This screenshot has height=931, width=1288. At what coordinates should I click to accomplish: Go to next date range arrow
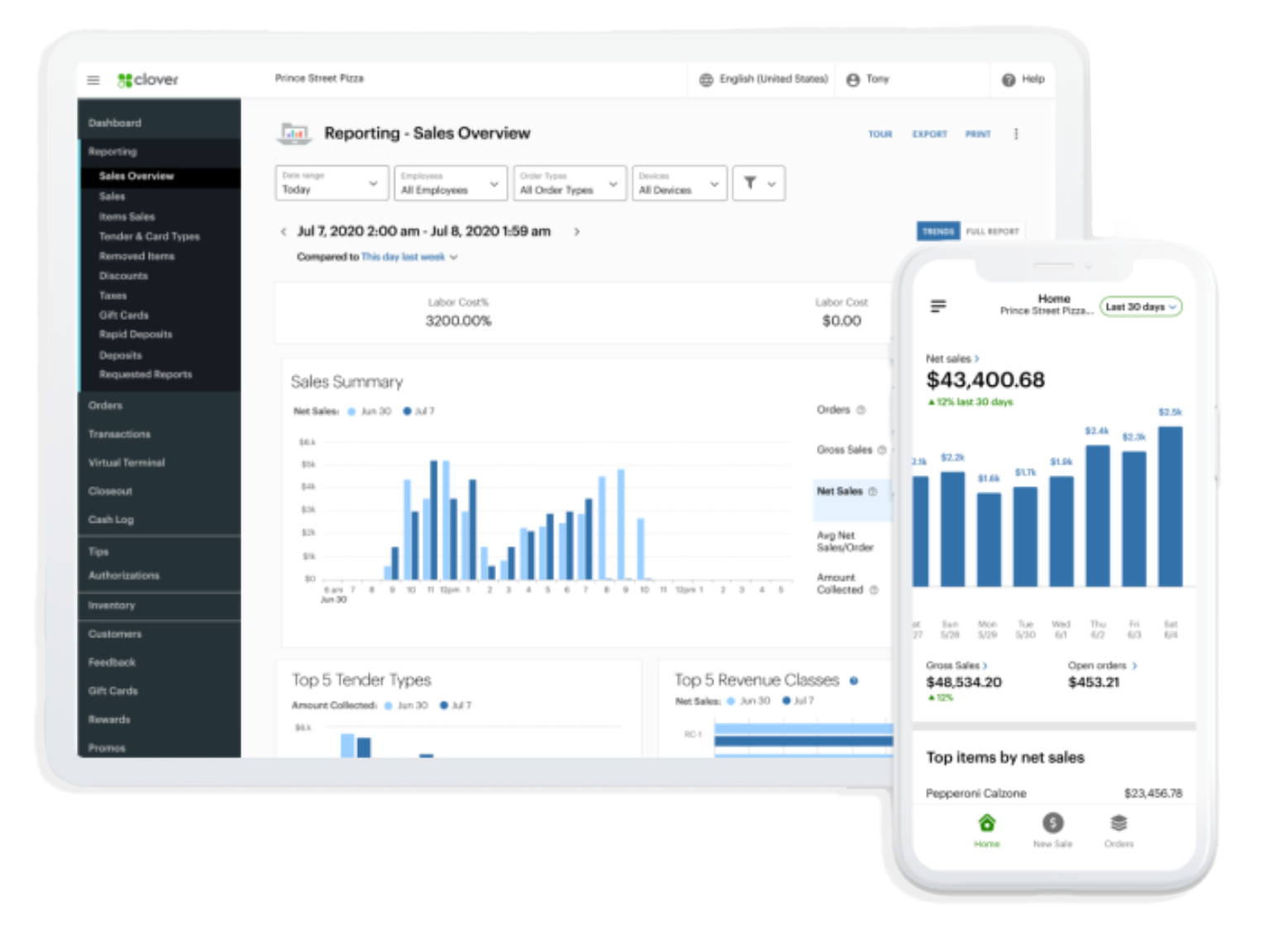577,232
